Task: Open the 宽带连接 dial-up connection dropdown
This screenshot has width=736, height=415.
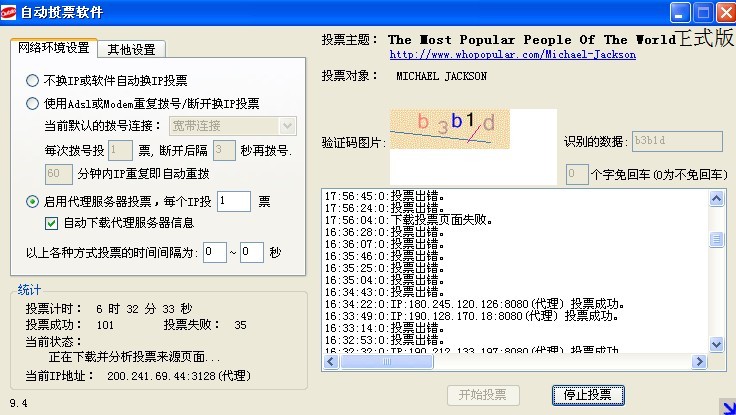Action: click(287, 125)
